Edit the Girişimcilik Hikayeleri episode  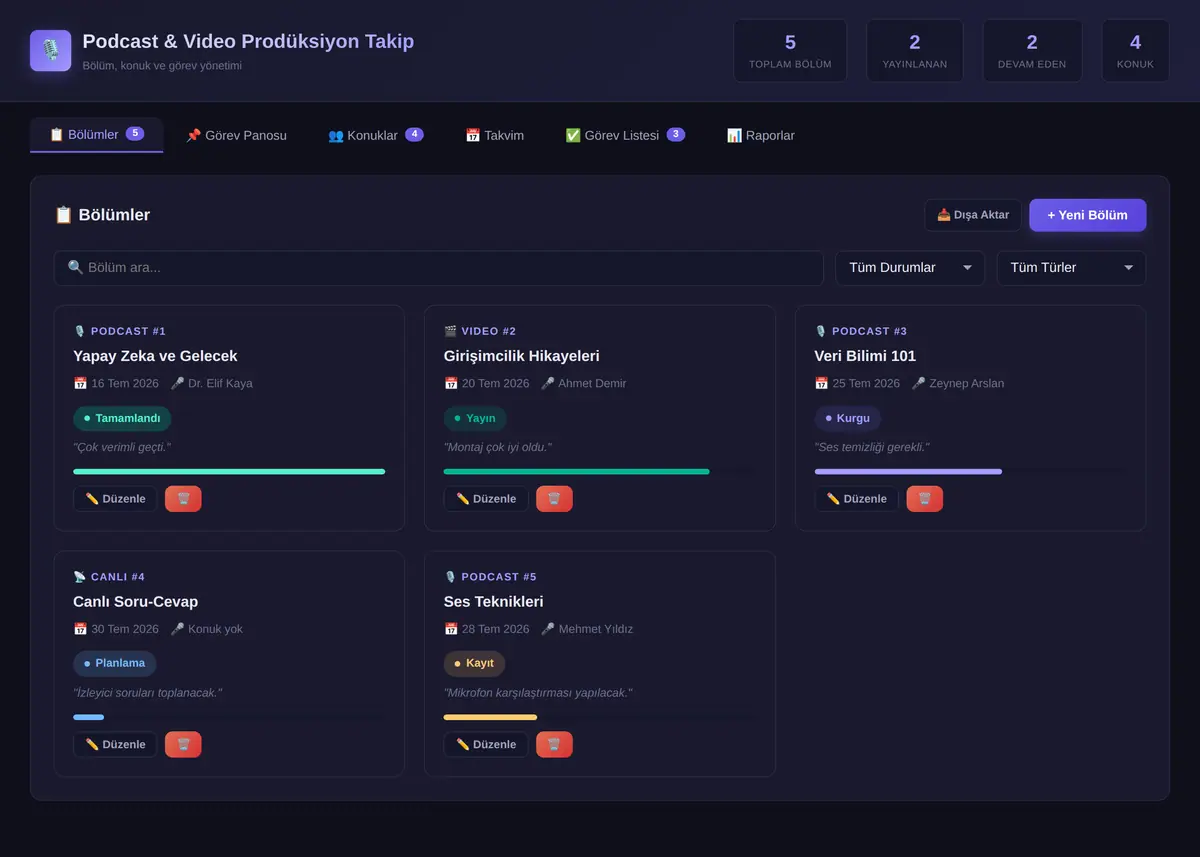[x=486, y=499]
